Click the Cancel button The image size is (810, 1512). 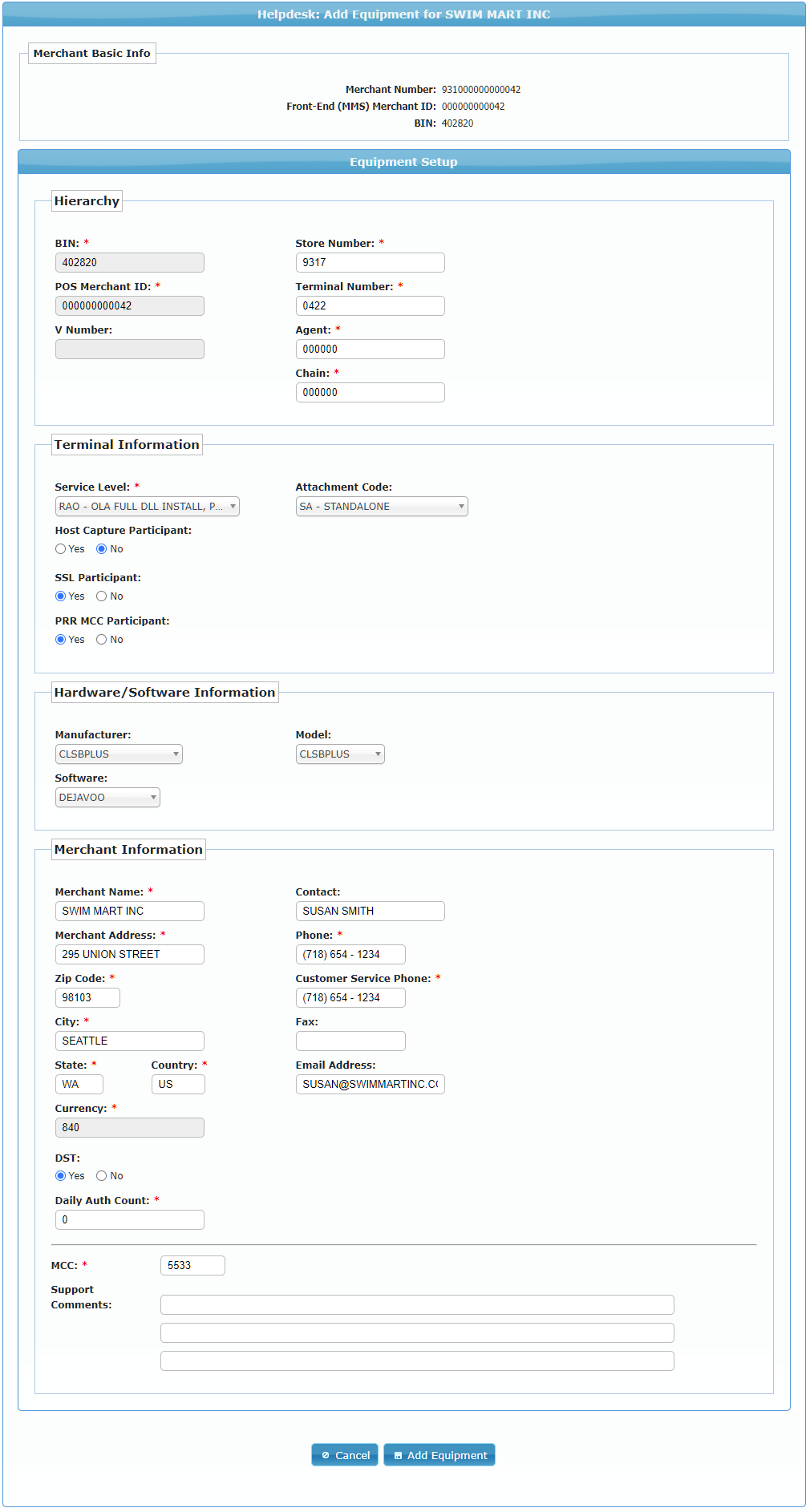pos(344,1454)
